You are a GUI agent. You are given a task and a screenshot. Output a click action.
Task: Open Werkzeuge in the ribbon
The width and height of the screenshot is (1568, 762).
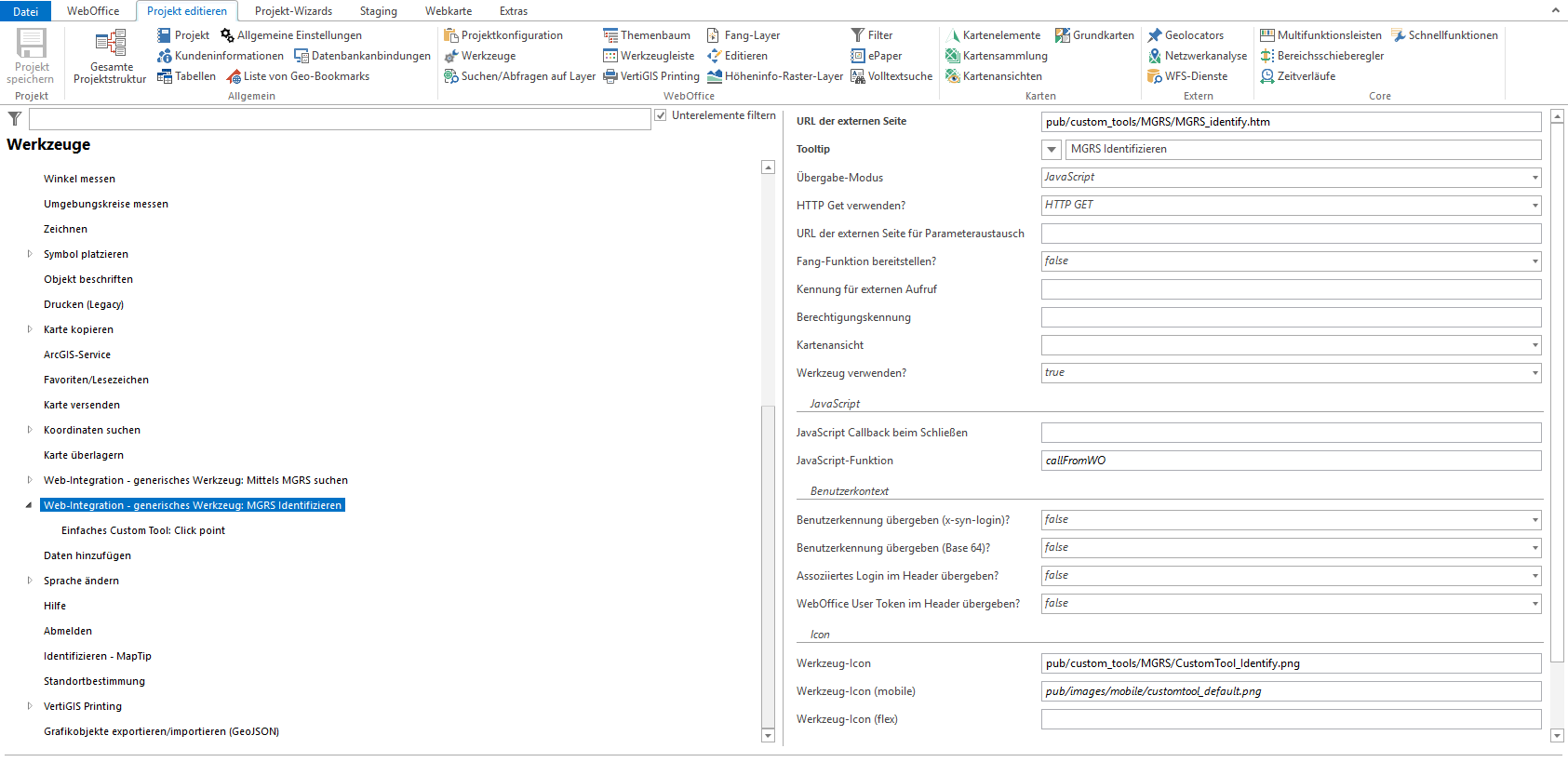pyautogui.click(x=479, y=56)
